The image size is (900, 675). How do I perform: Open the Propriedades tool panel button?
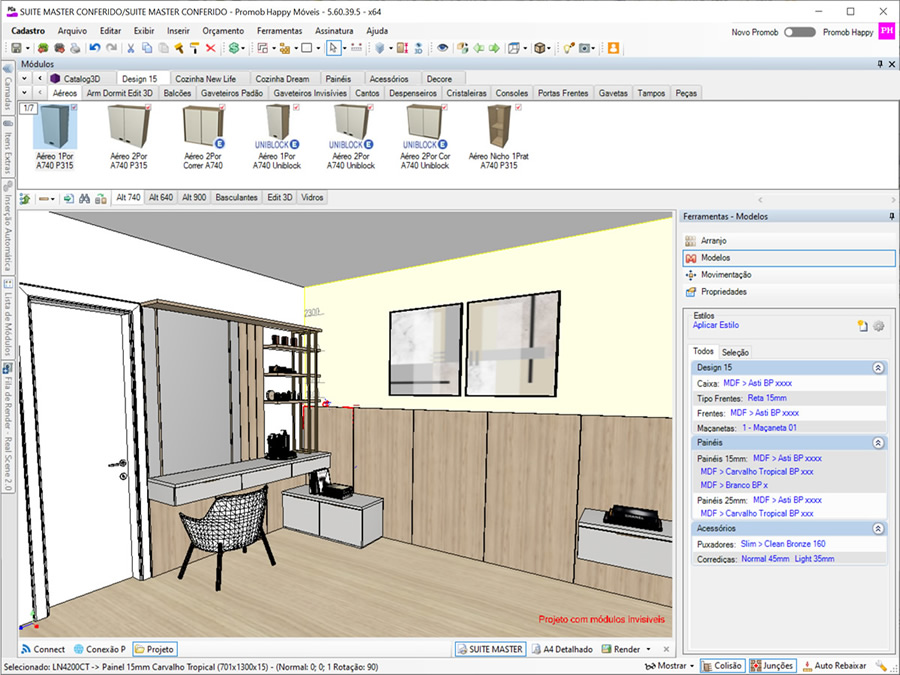click(x=723, y=292)
